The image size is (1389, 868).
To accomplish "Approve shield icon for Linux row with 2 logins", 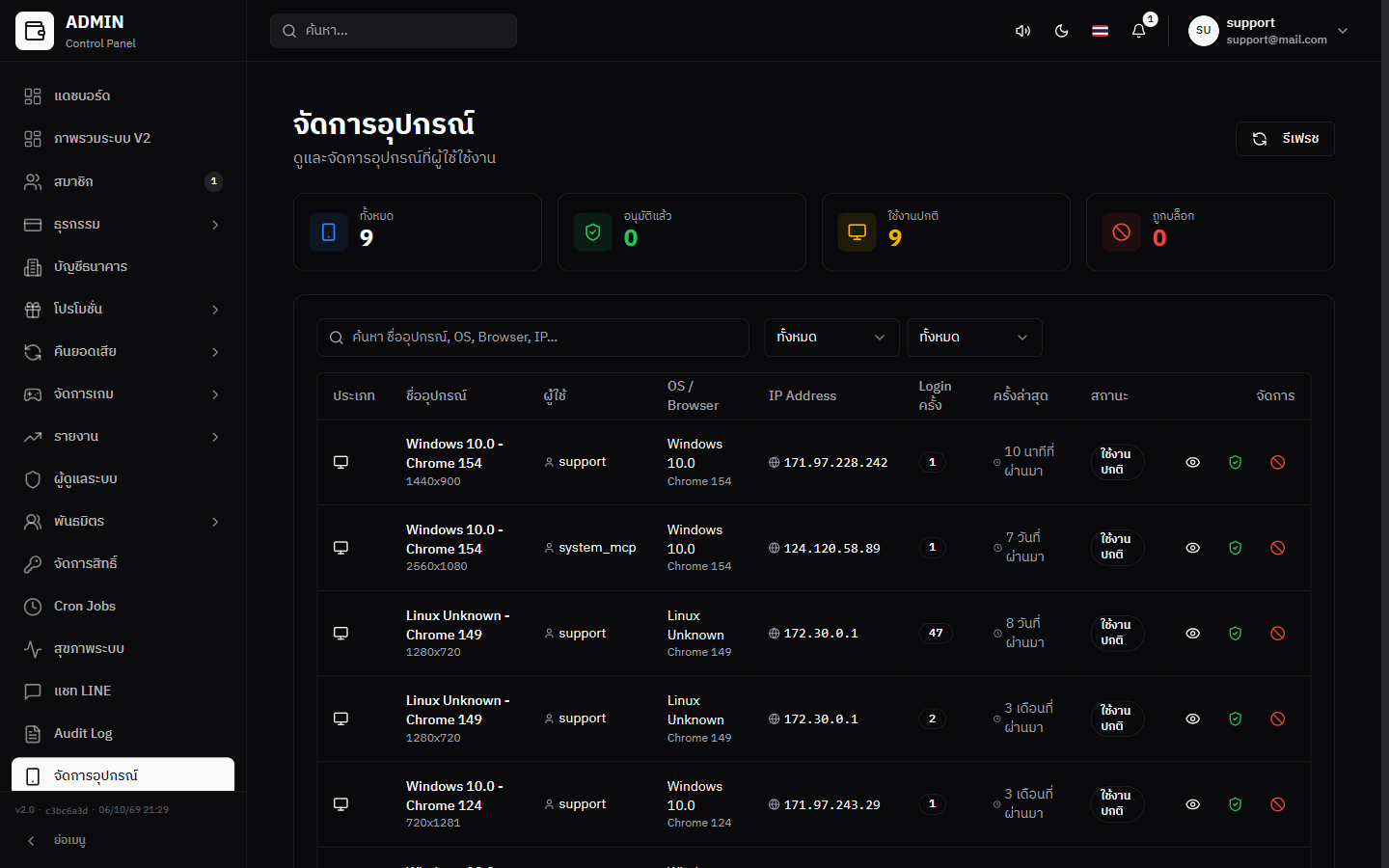I will pos(1235,719).
